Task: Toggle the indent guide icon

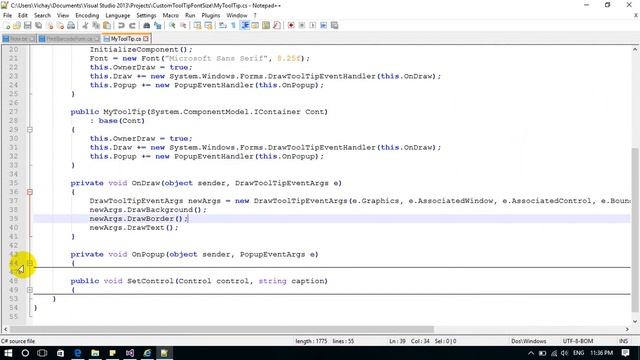Action: [244, 25]
